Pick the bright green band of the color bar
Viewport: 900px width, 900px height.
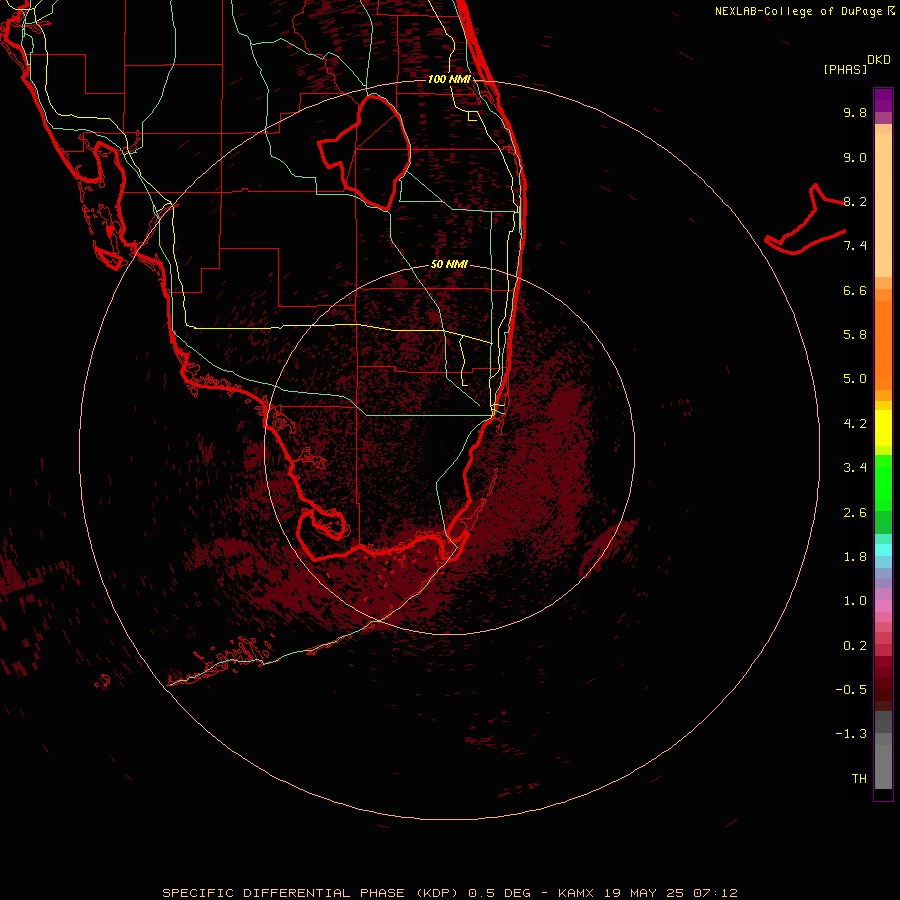coord(883,482)
